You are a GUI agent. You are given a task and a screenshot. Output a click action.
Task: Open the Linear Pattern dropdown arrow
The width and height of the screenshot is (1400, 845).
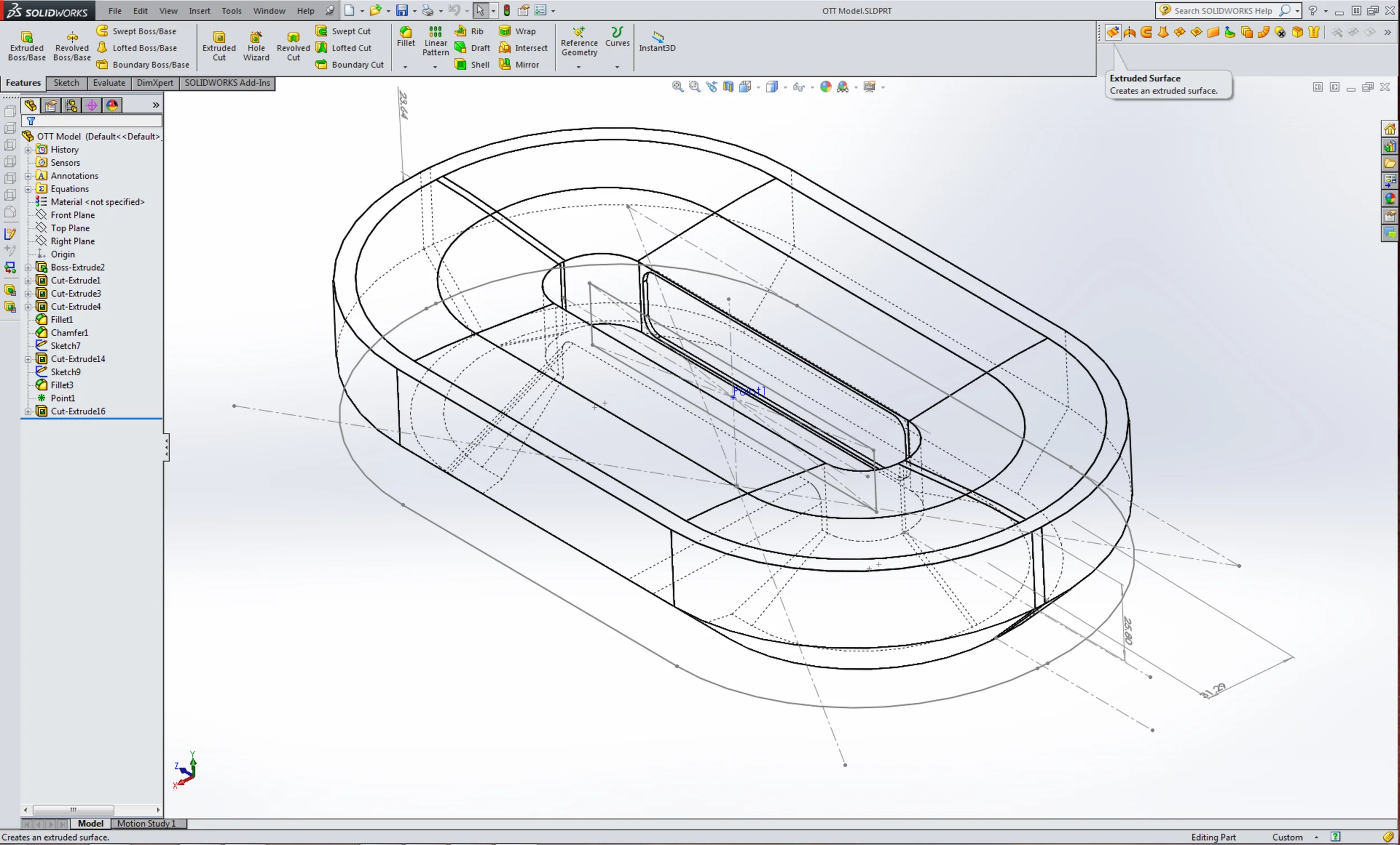pos(435,67)
